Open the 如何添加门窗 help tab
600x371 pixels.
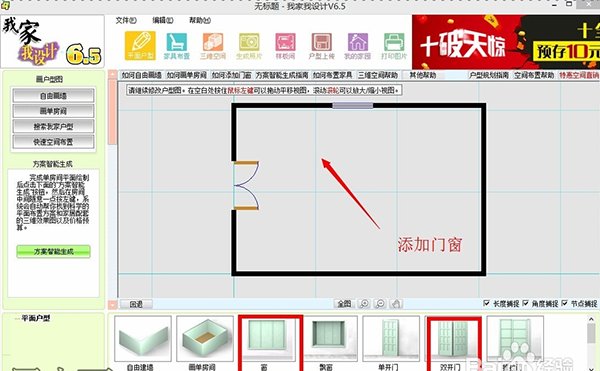pyautogui.click(x=231, y=75)
